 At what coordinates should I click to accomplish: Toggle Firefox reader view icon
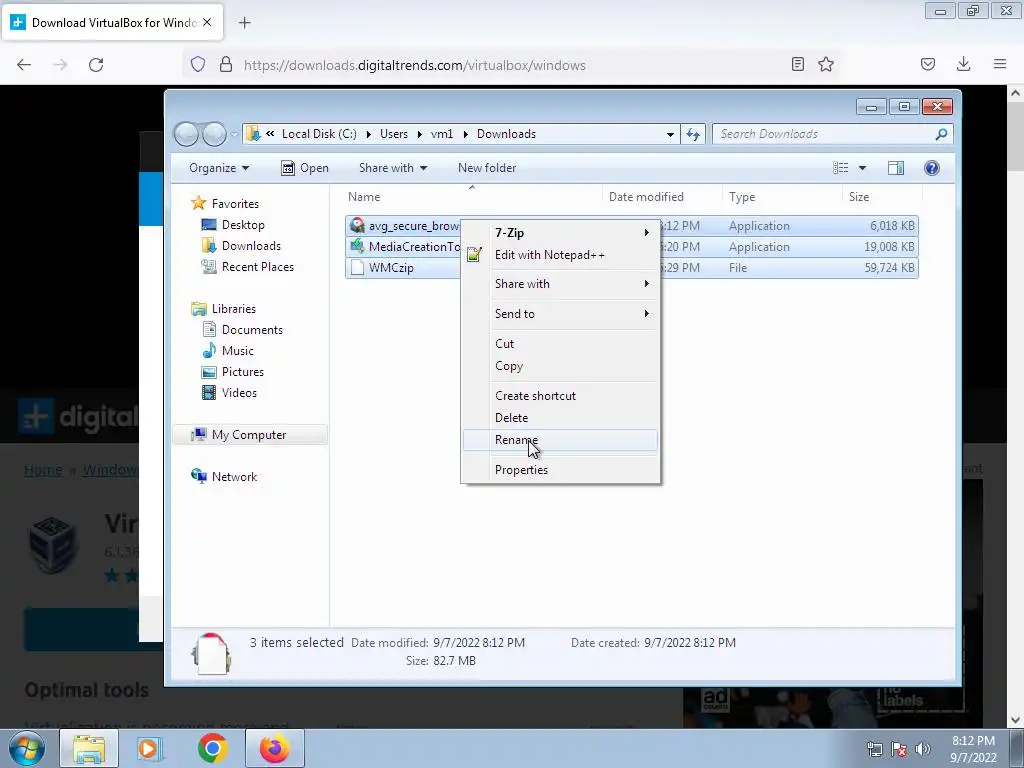(797, 64)
